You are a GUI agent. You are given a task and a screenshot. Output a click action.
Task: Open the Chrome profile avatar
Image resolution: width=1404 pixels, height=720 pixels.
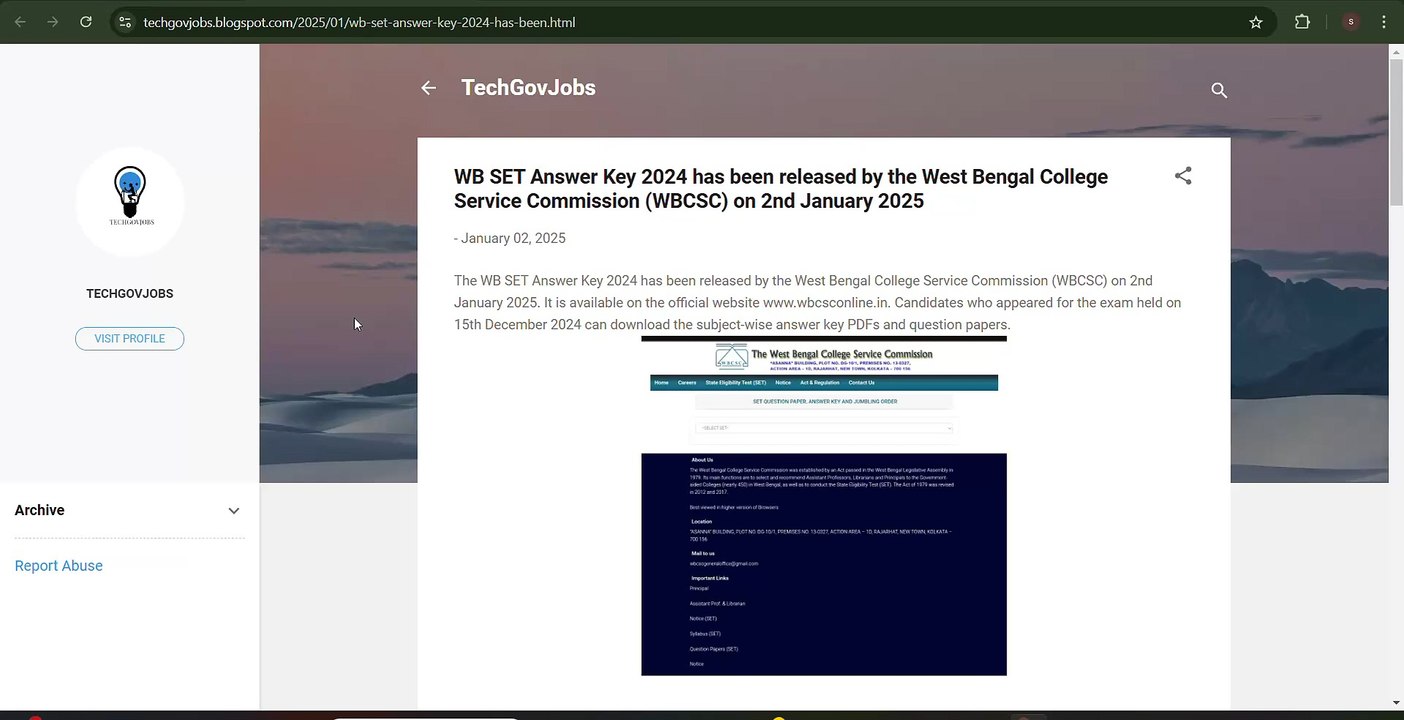[1351, 22]
